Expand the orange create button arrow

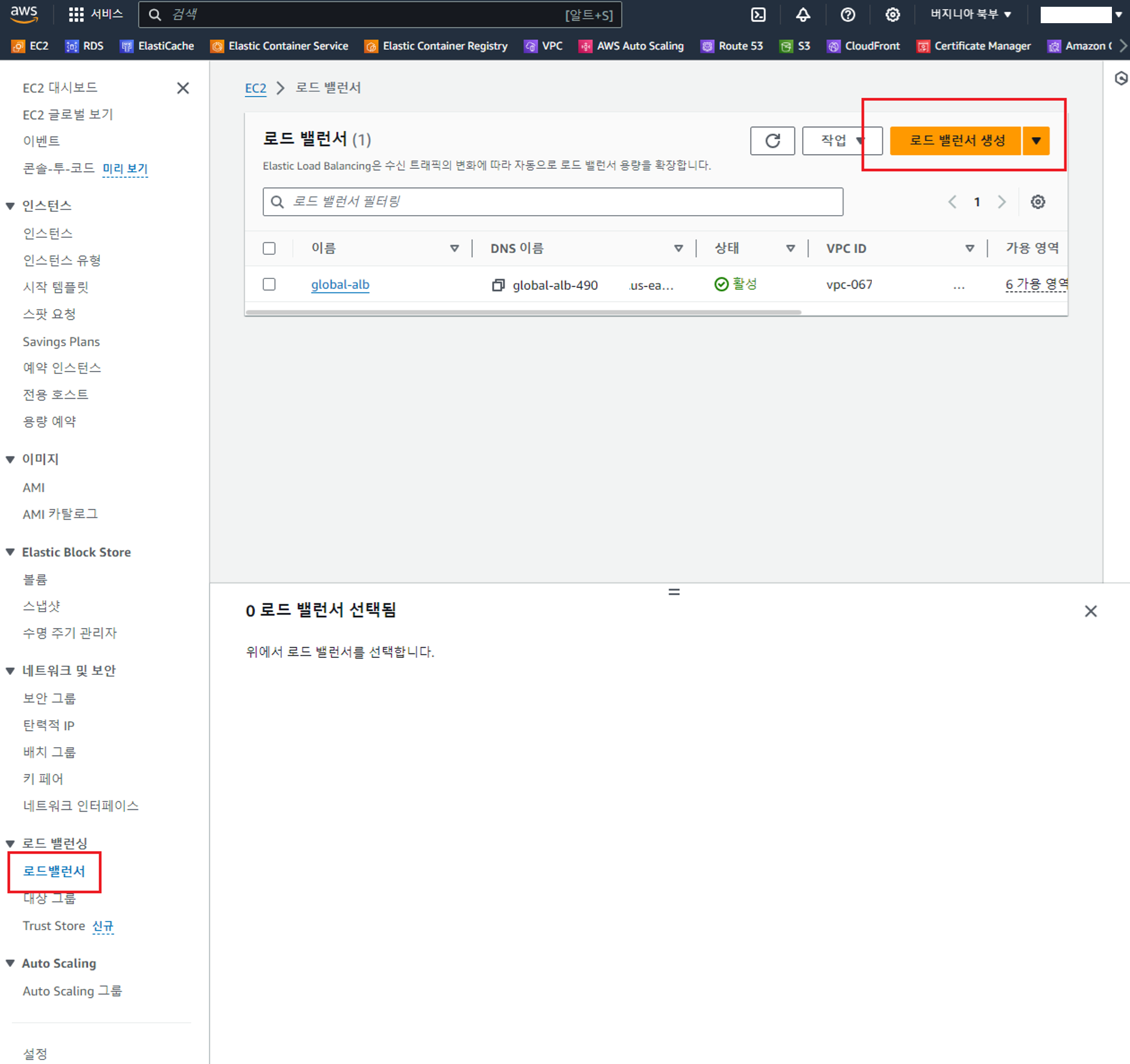[1036, 140]
